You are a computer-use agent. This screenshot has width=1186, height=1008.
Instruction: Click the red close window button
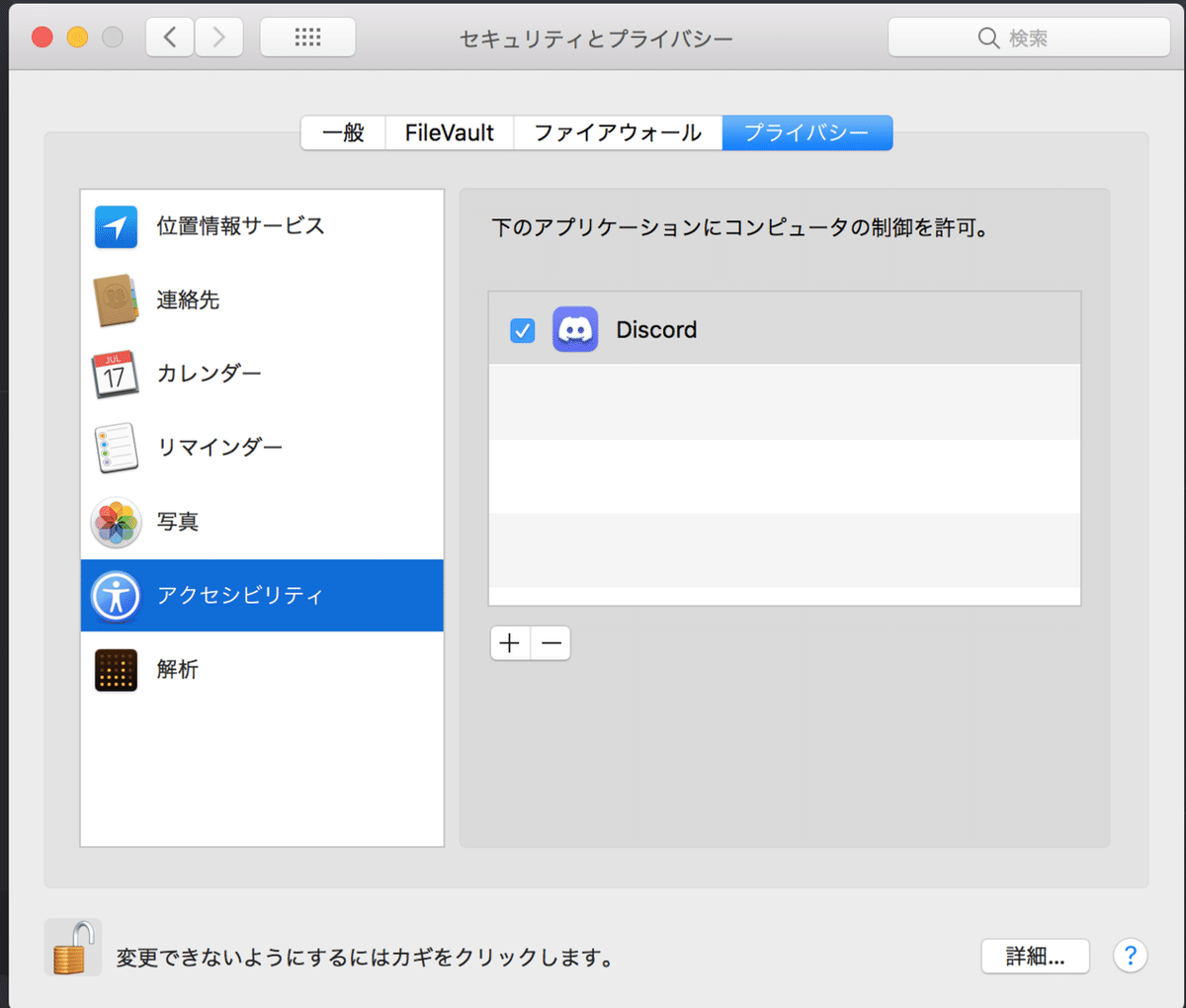[42, 38]
